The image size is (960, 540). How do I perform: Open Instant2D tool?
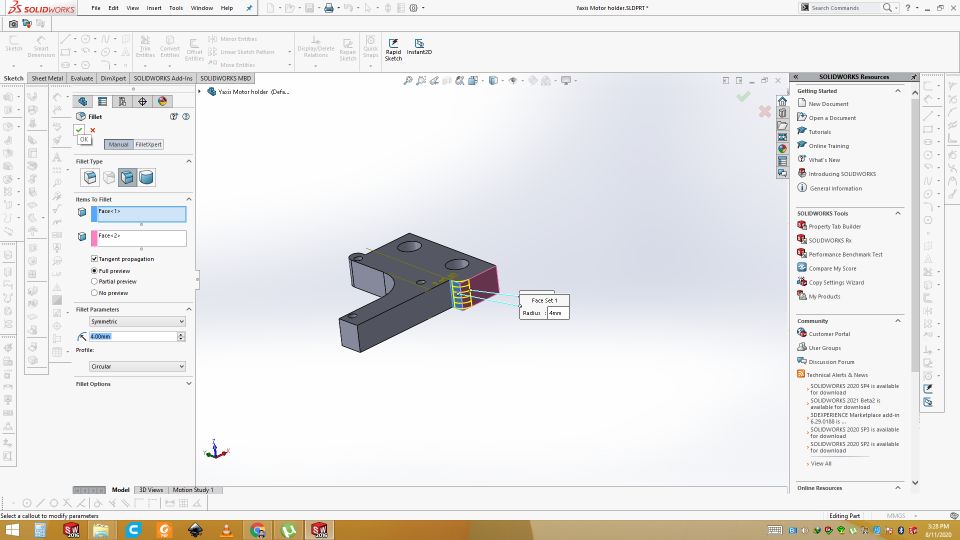[x=419, y=47]
